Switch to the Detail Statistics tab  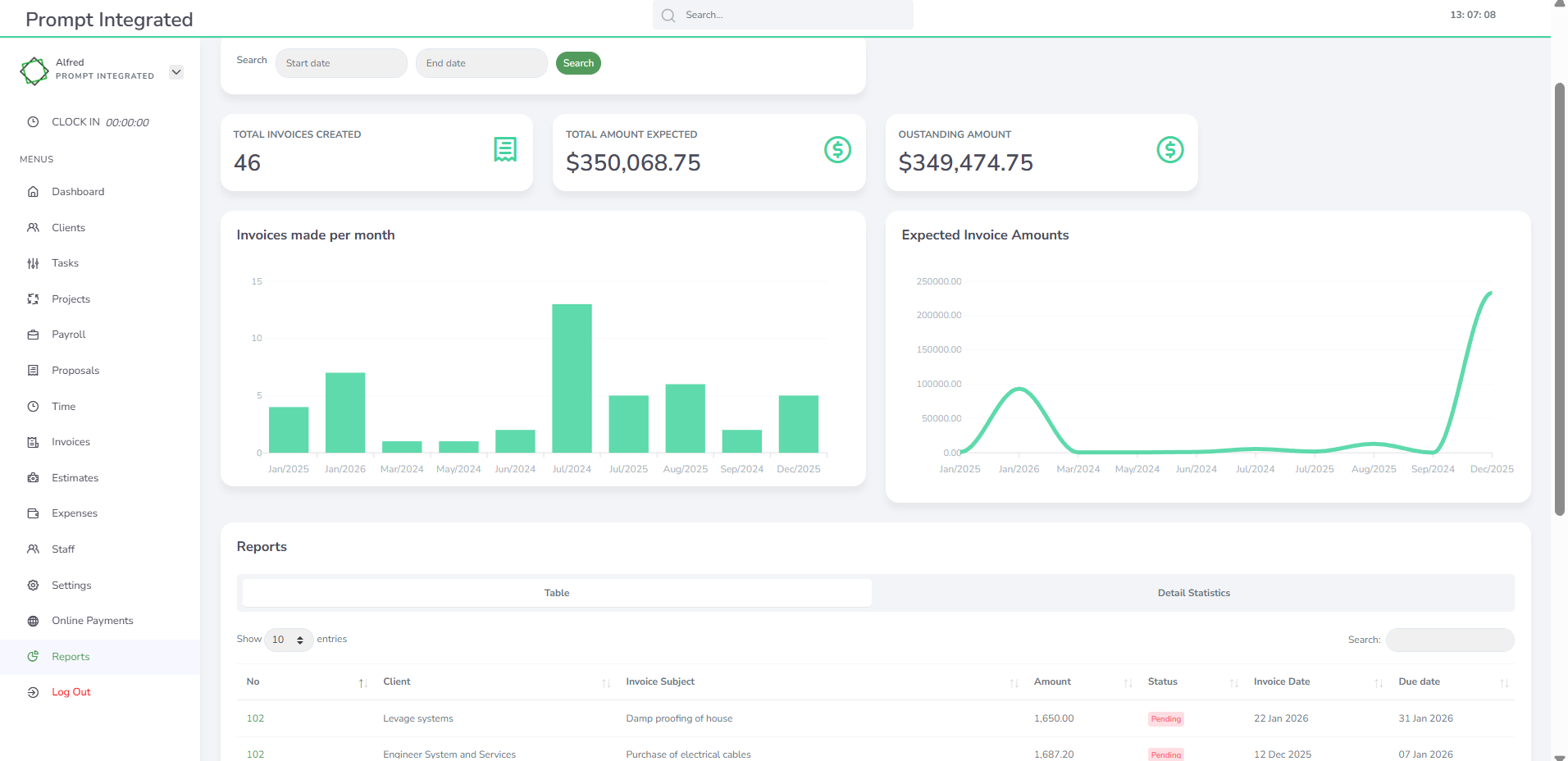click(1193, 593)
